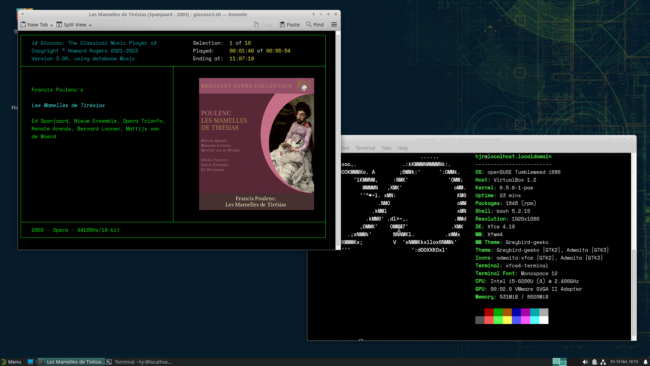
Task: Open the Xfce Menu button on panel
Action: (11, 362)
